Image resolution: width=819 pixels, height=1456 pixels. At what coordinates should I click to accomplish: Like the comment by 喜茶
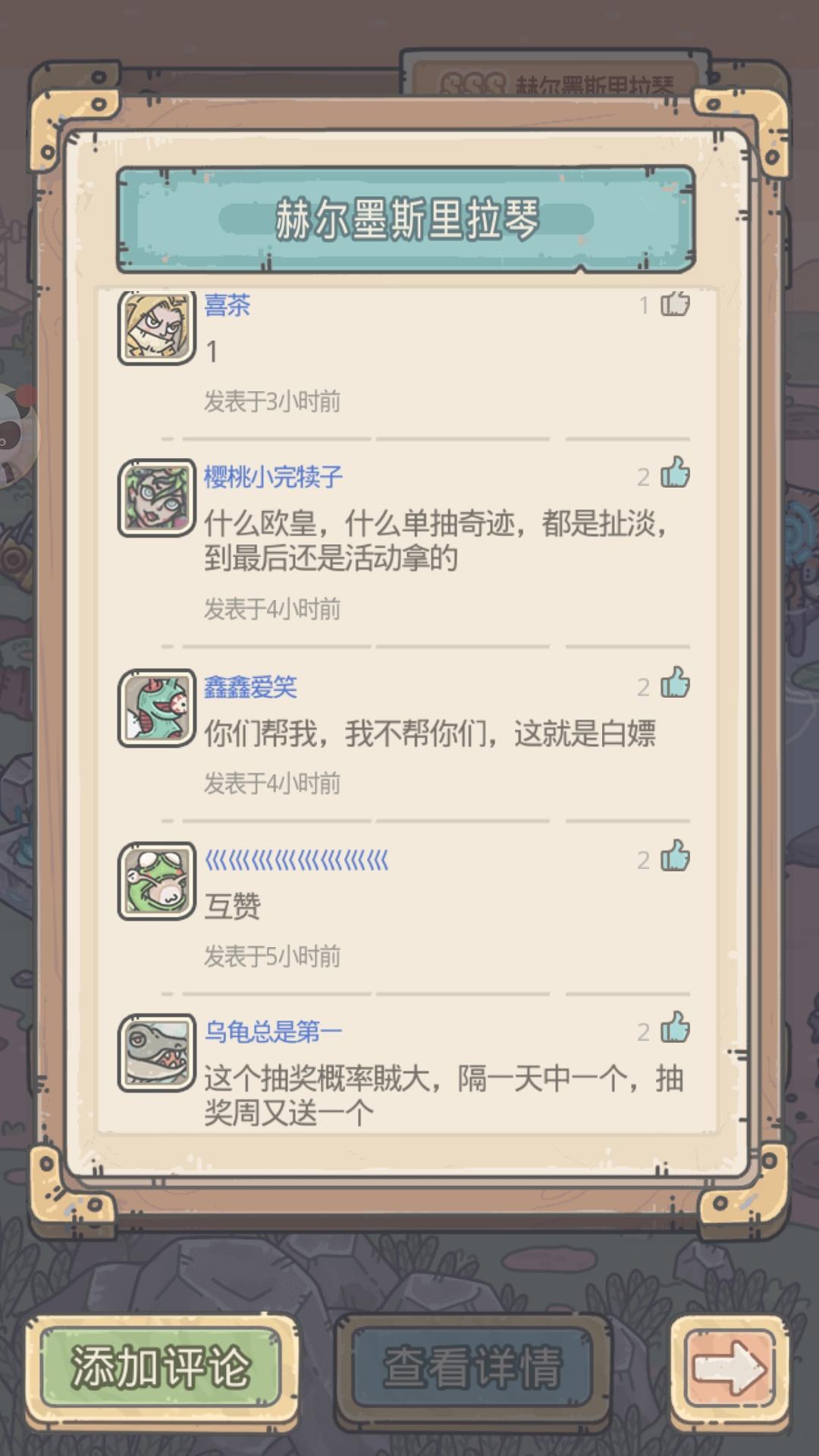pyautogui.click(x=674, y=303)
